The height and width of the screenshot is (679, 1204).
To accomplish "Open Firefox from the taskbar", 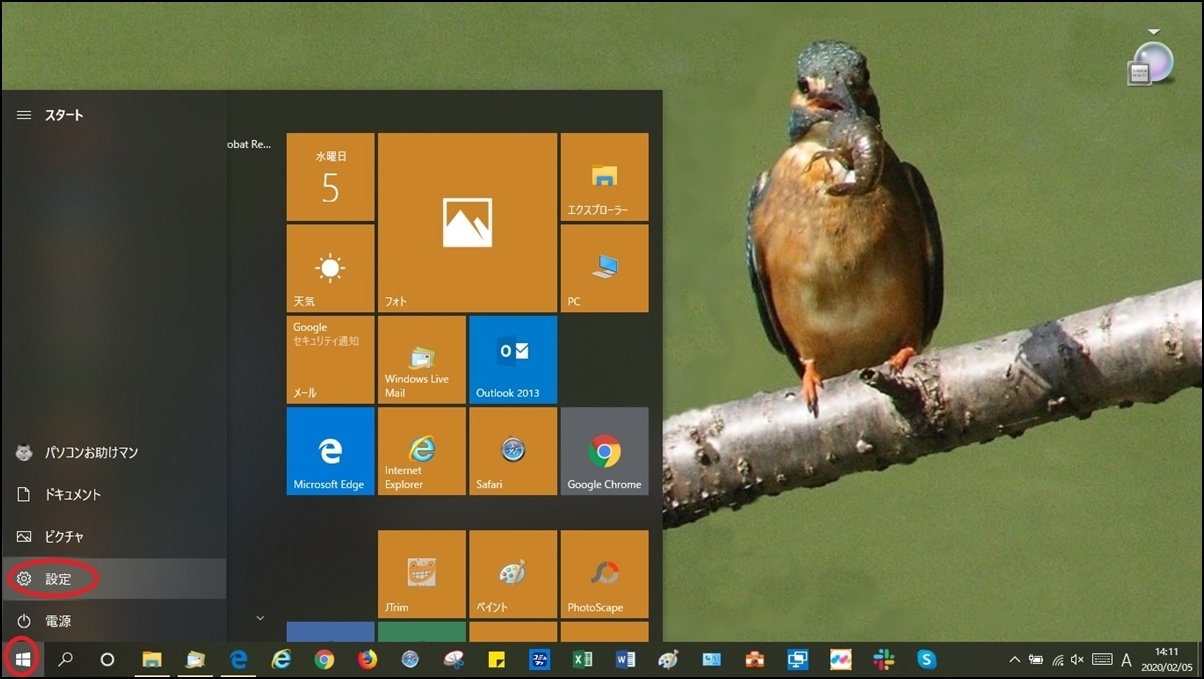I will tap(367, 659).
